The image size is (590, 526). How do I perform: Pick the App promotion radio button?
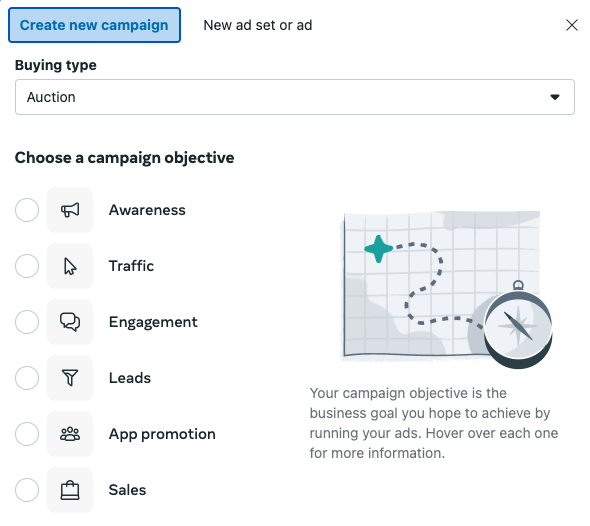click(x=27, y=434)
